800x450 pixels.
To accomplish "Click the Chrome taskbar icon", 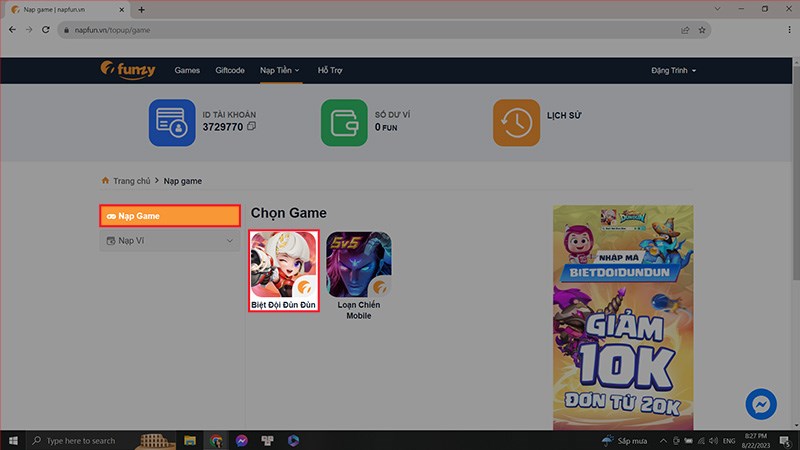I will 216,440.
